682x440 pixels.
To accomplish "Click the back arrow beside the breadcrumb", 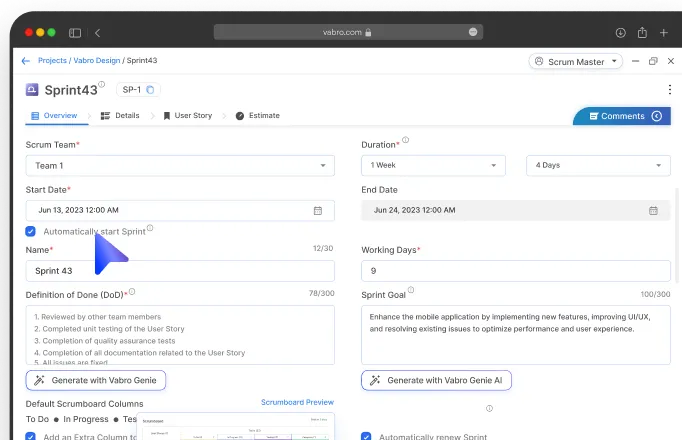I will pos(26,61).
